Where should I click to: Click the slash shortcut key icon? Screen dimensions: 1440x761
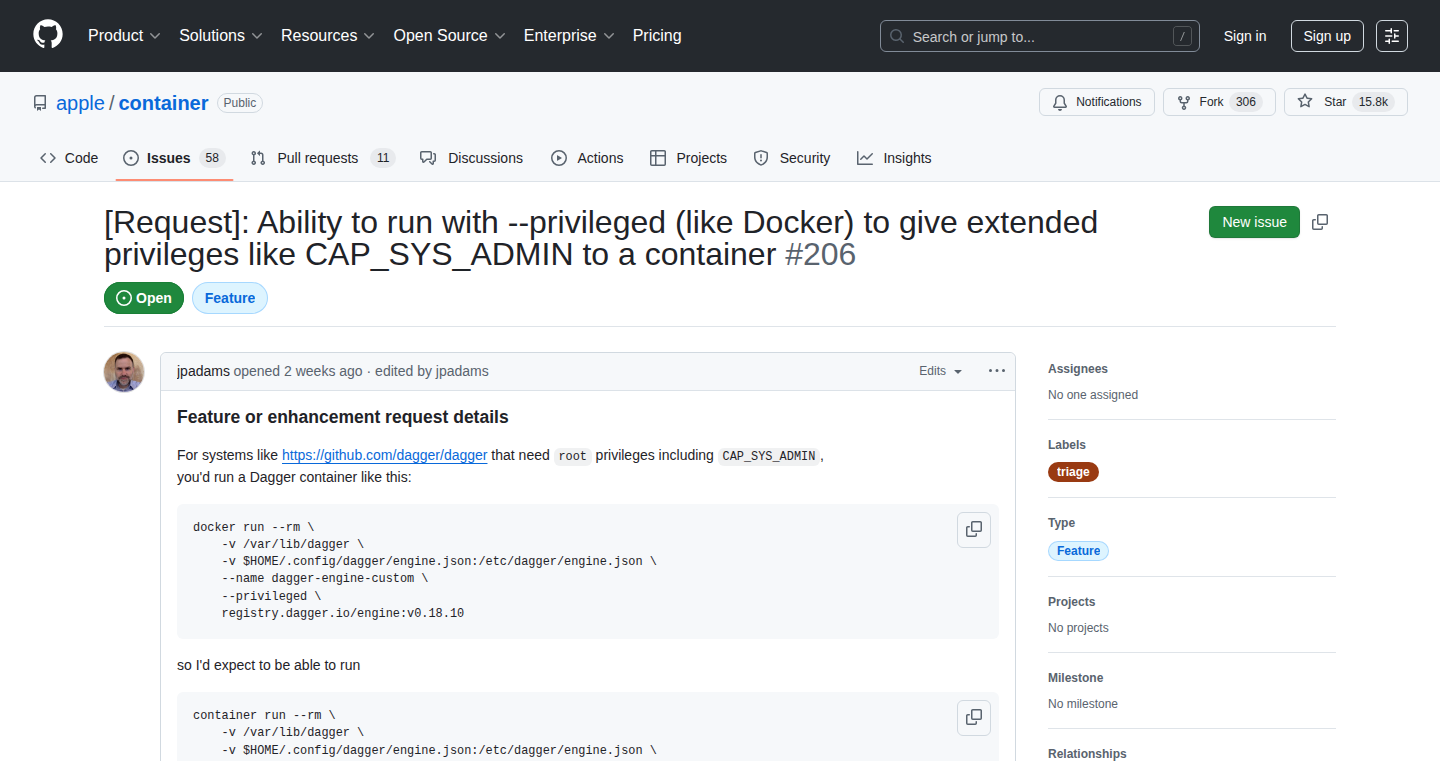pyautogui.click(x=1183, y=37)
